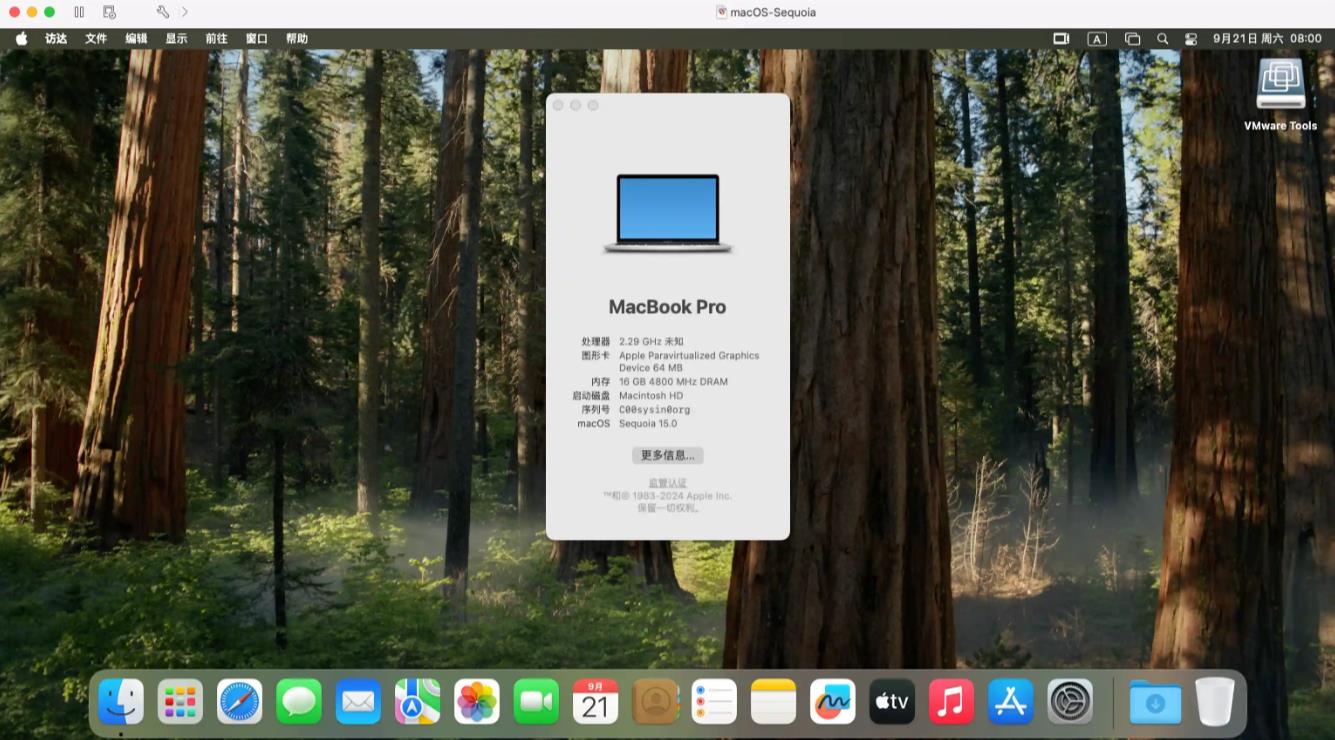Open Photos app in Dock
Viewport: 1335px width, 740px height.
[477, 701]
